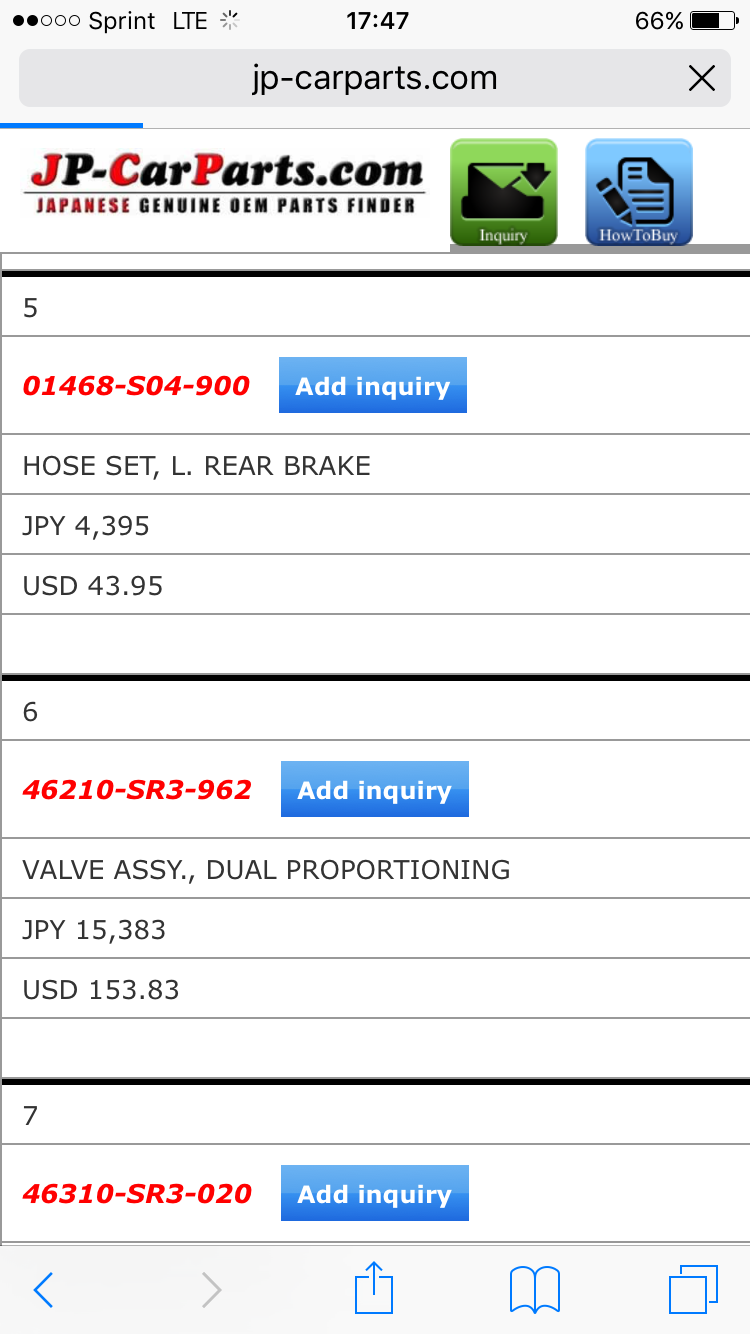Tap VALVE ASSY., DUAL PROPORTIONING text

point(266,870)
